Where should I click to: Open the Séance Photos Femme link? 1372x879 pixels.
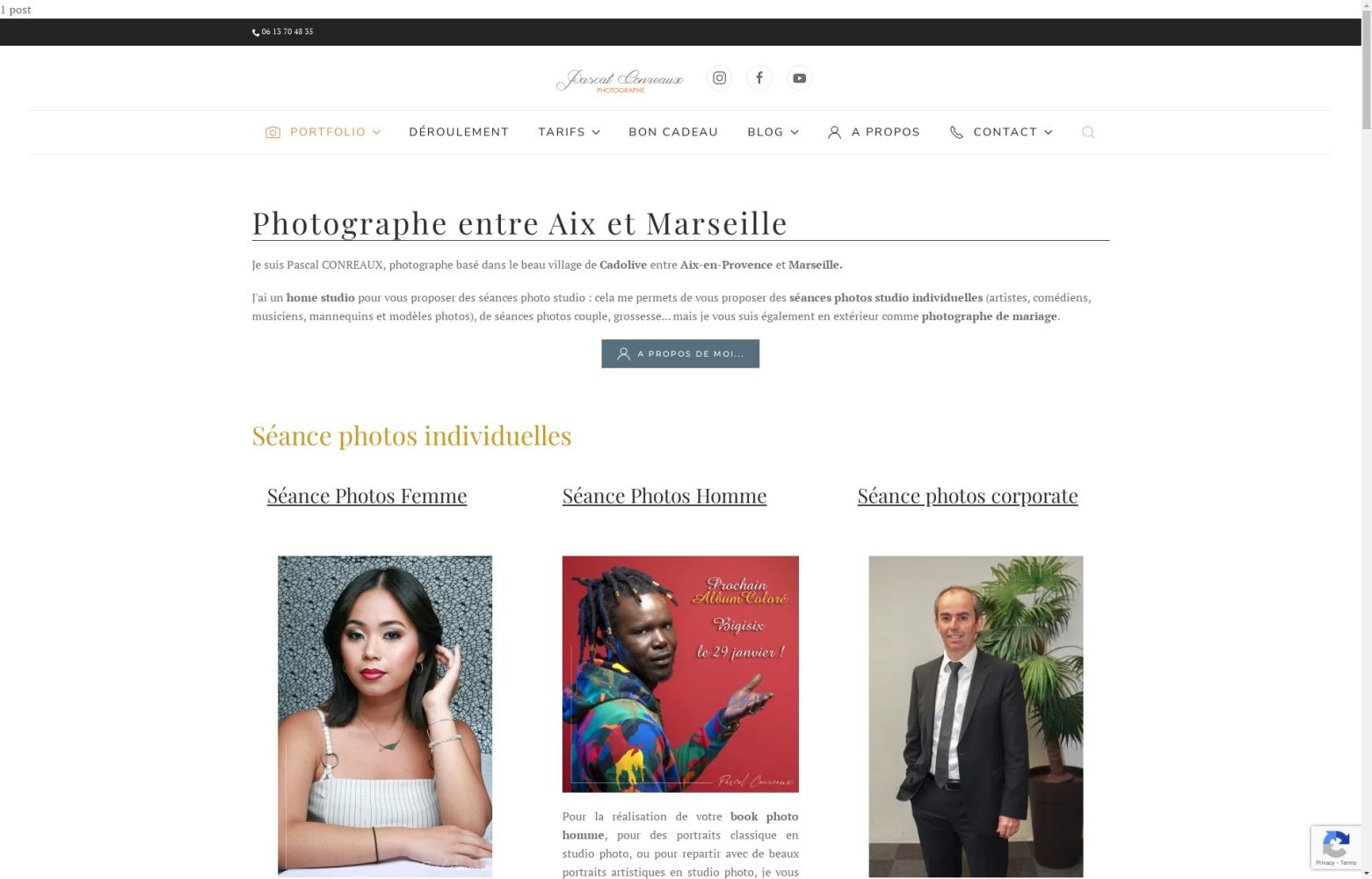[x=367, y=496]
